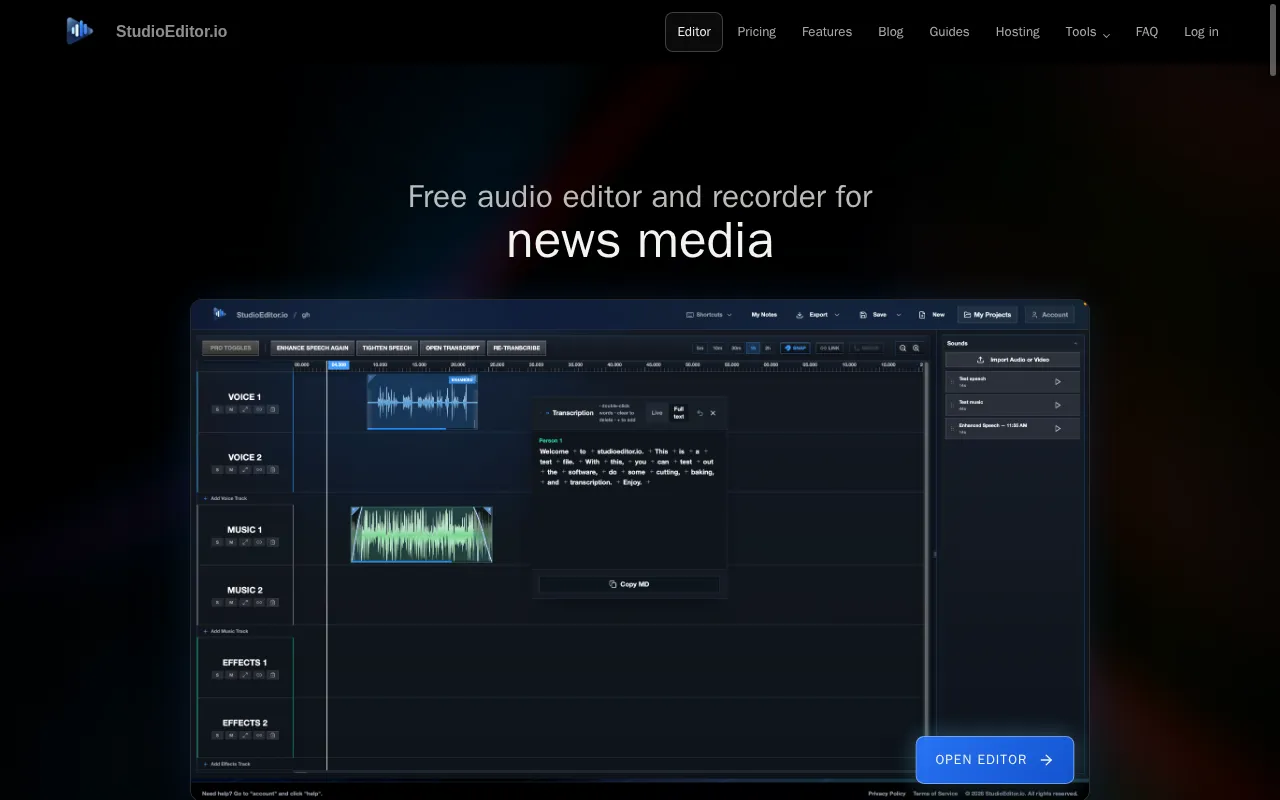Expand the Export dropdown

click(x=818, y=314)
